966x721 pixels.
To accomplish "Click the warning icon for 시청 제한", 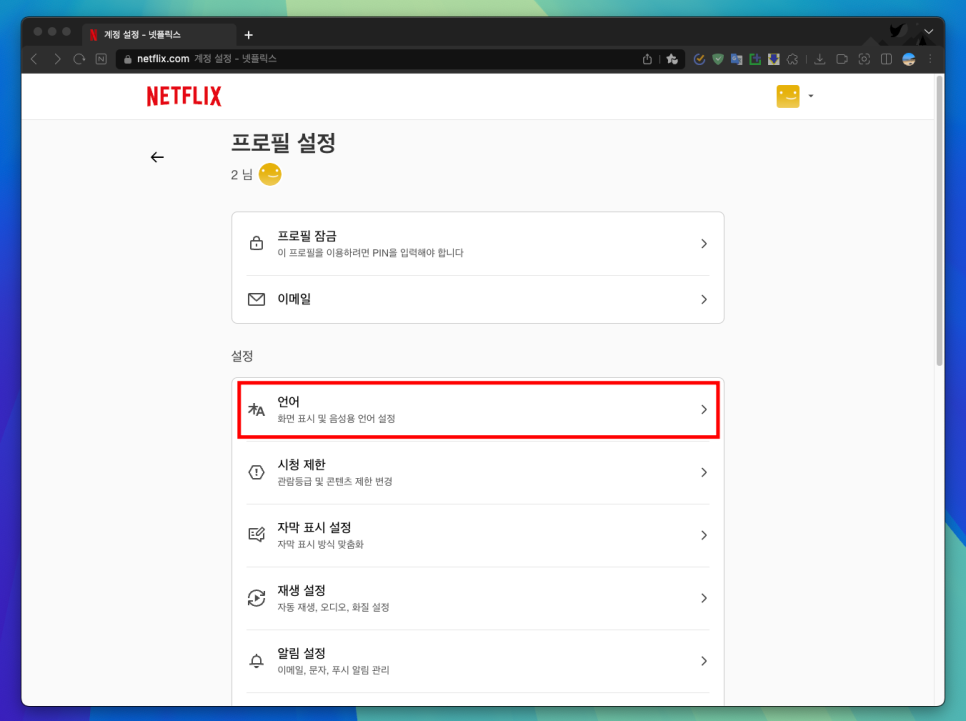I will click(x=256, y=473).
